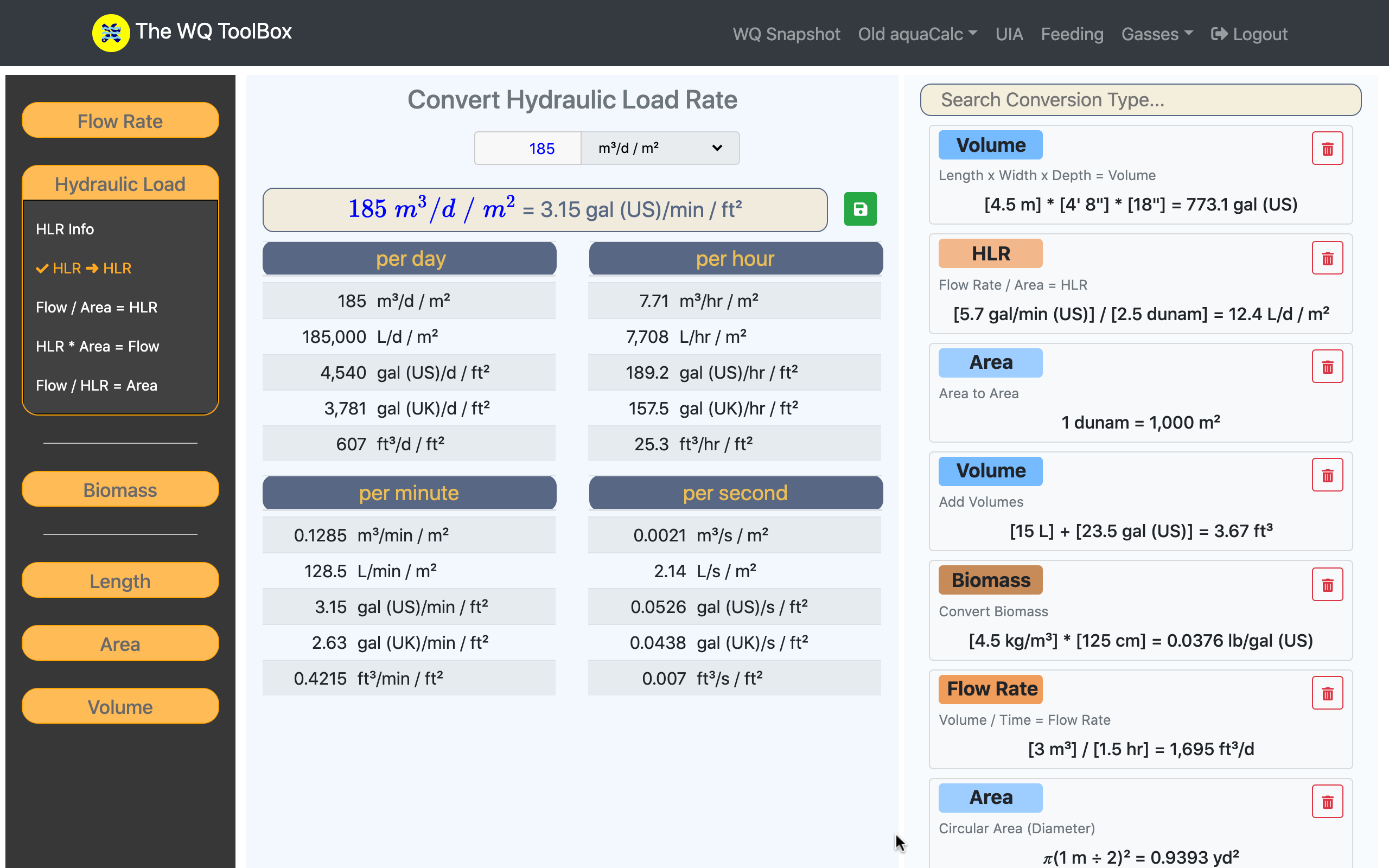Delete the HLR saved conversion
The image size is (1389, 868).
click(1327, 258)
